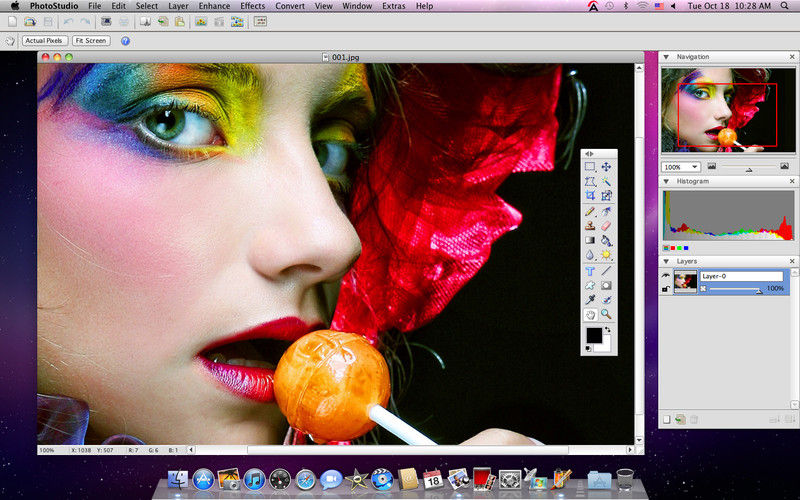800x500 pixels.
Task: Click the Actual Pixels button
Action: point(44,41)
